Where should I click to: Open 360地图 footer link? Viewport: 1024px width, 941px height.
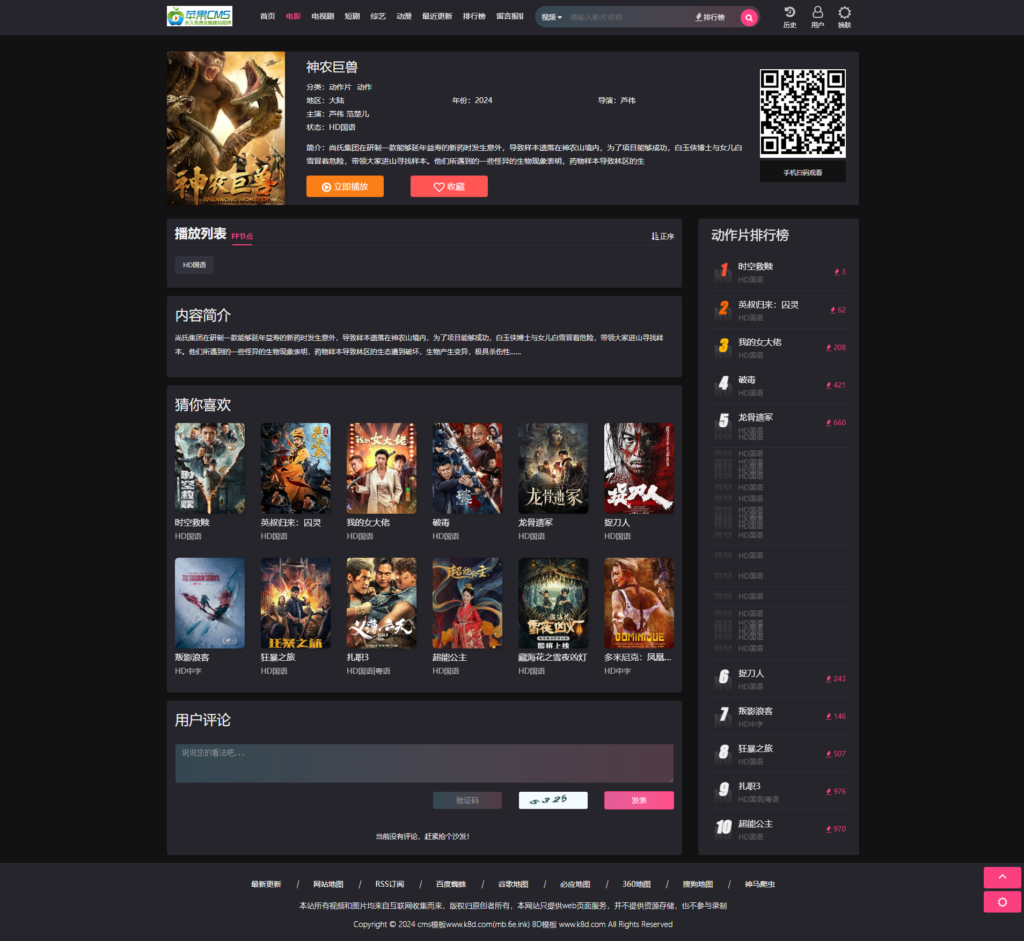point(637,884)
